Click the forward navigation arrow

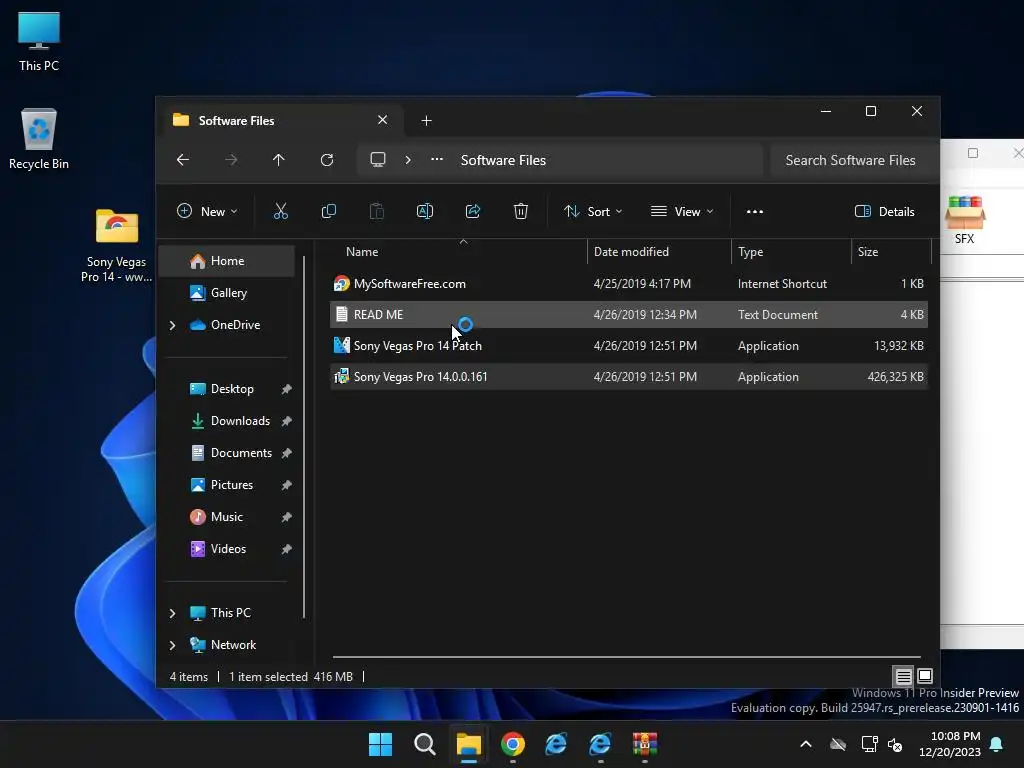tap(231, 160)
